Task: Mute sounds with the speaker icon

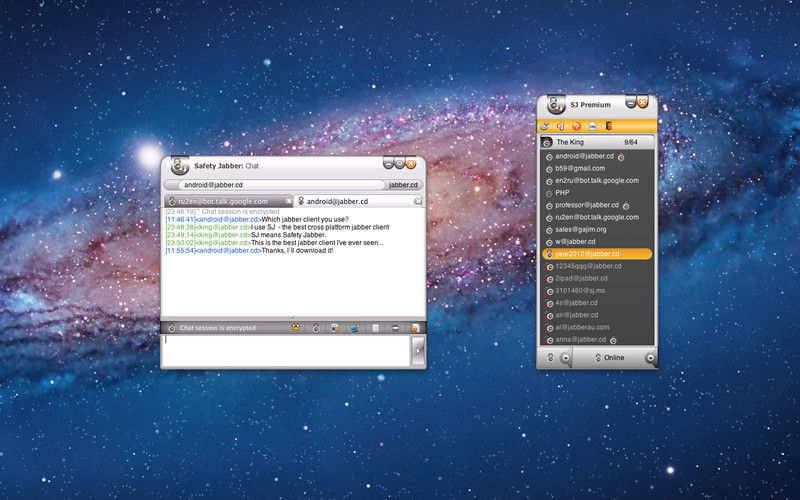Action: (561, 126)
